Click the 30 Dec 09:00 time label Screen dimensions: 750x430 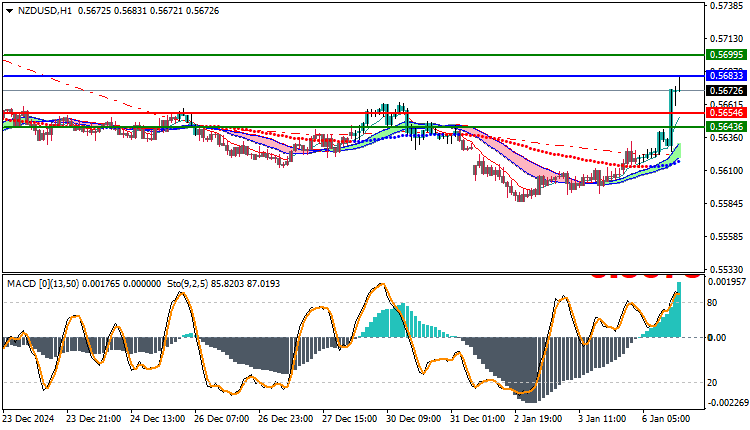coord(414,419)
